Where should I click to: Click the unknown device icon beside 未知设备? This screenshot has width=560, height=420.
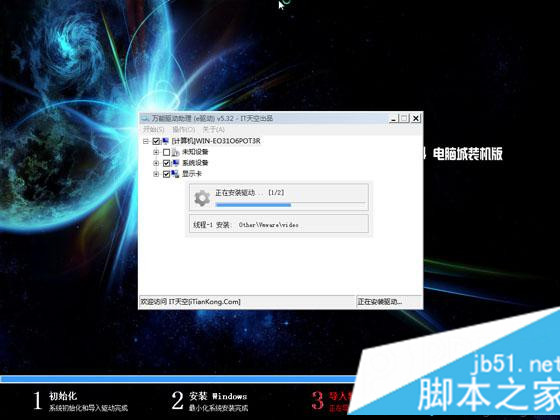[175, 152]
